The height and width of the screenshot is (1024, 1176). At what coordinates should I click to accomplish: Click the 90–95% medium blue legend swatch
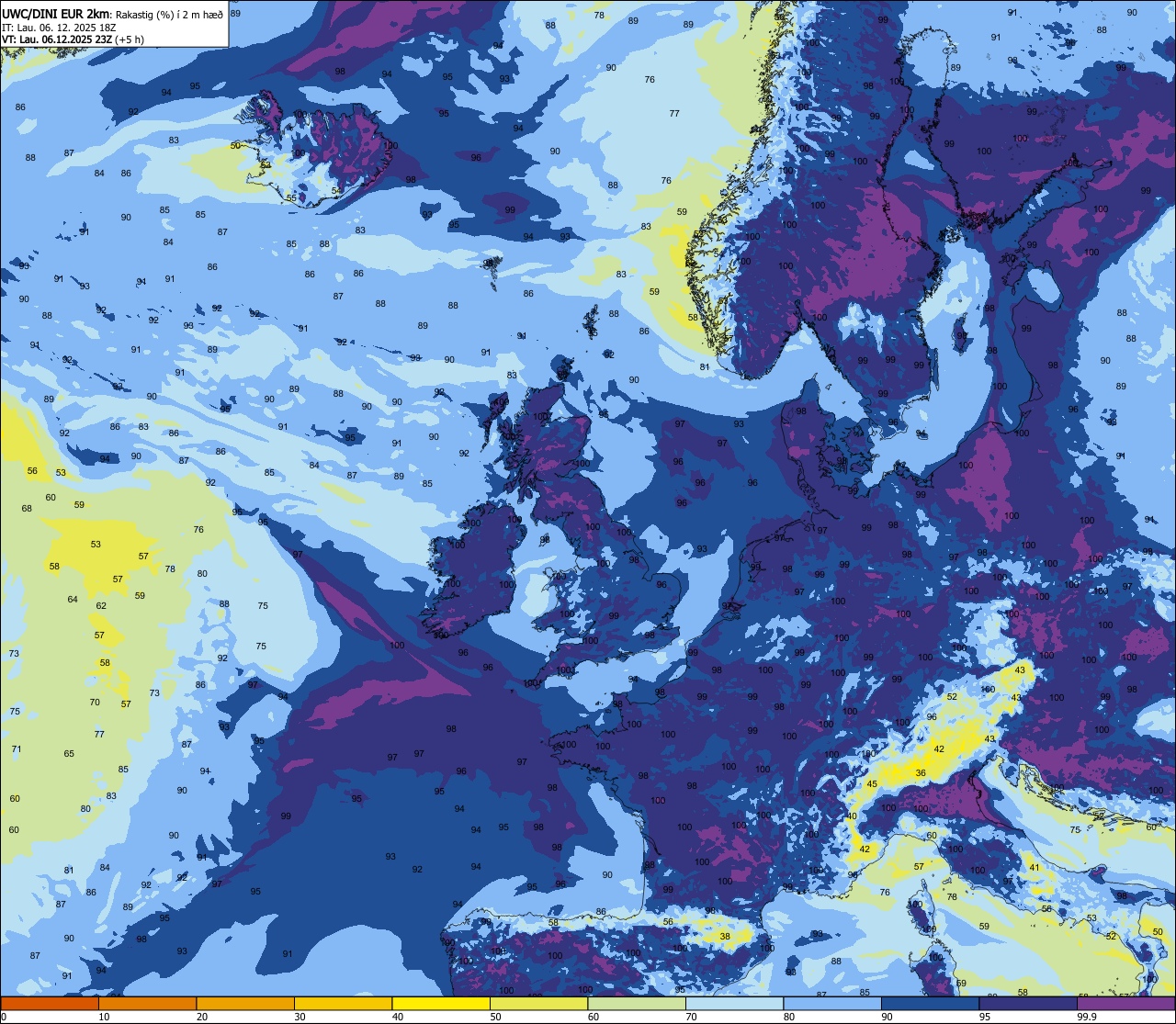tap(931, 1003)
